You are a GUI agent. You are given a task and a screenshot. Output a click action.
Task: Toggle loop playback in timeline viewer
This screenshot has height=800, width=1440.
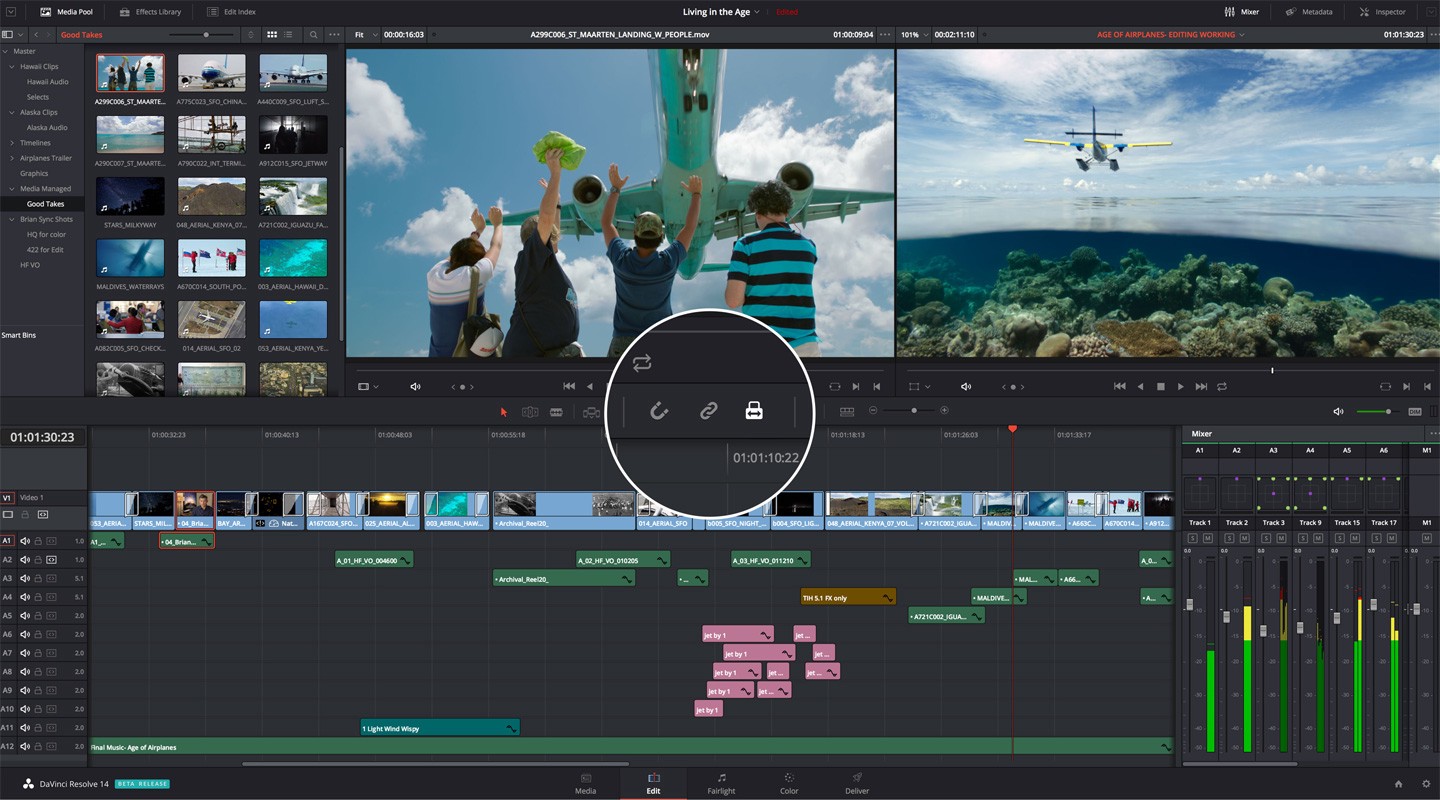pos(1222,387)
